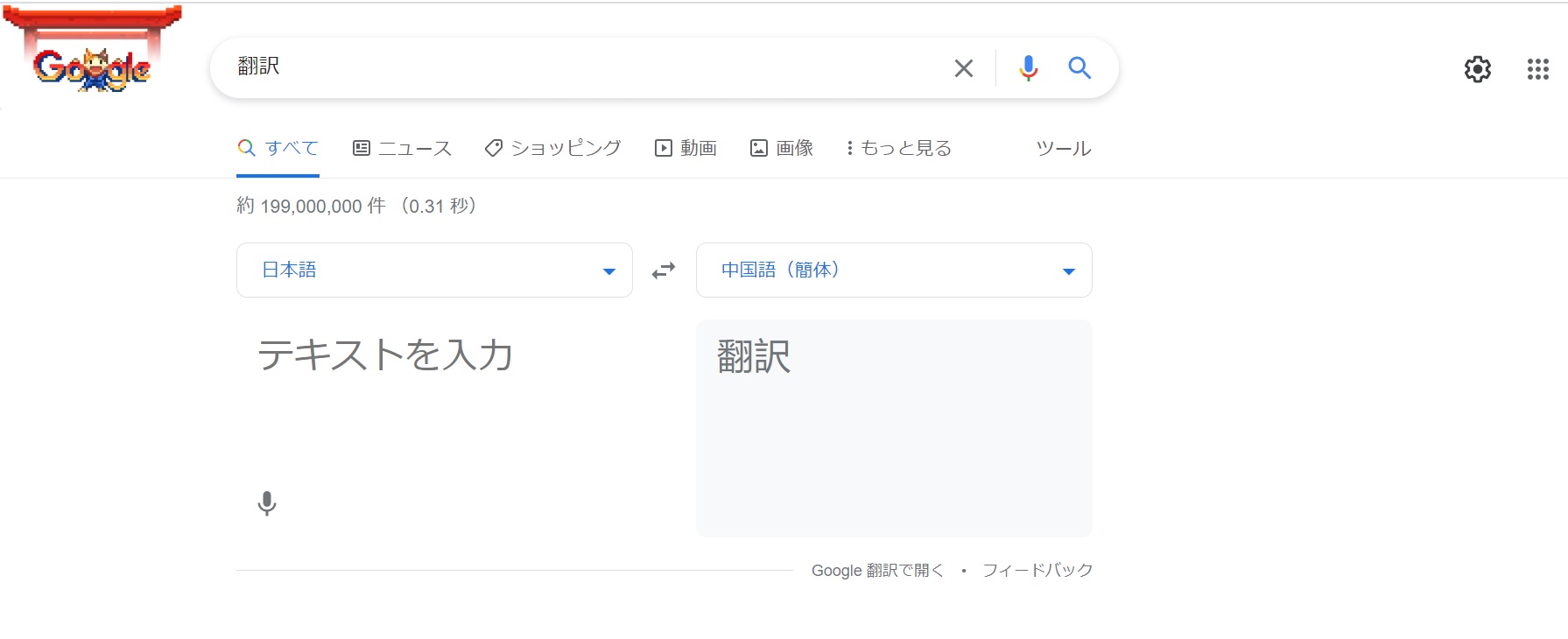Open the settings gear icon
Screen dimensions: 1568x639
click(1477, 69)
